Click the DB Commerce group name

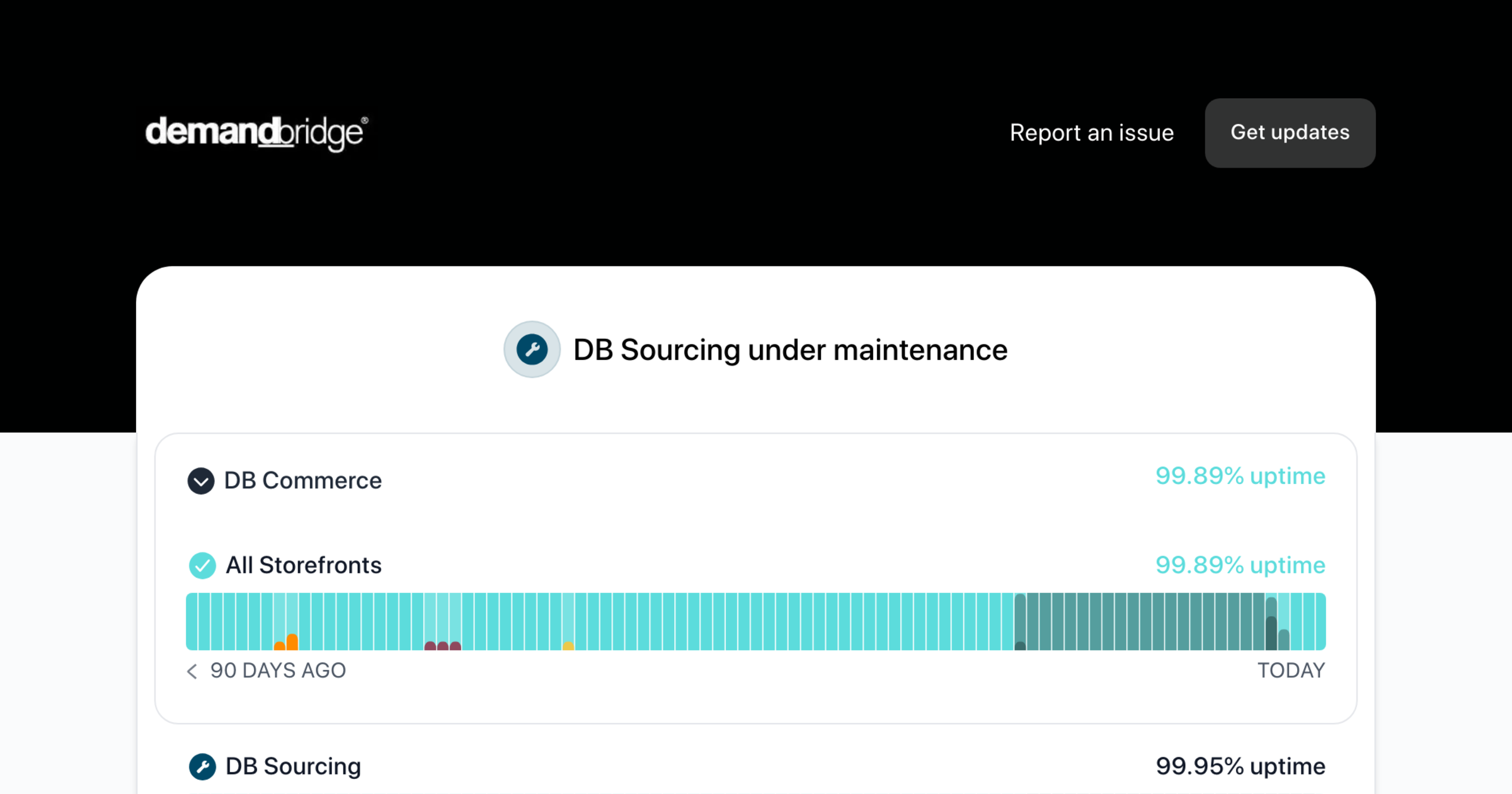[303, 481]
